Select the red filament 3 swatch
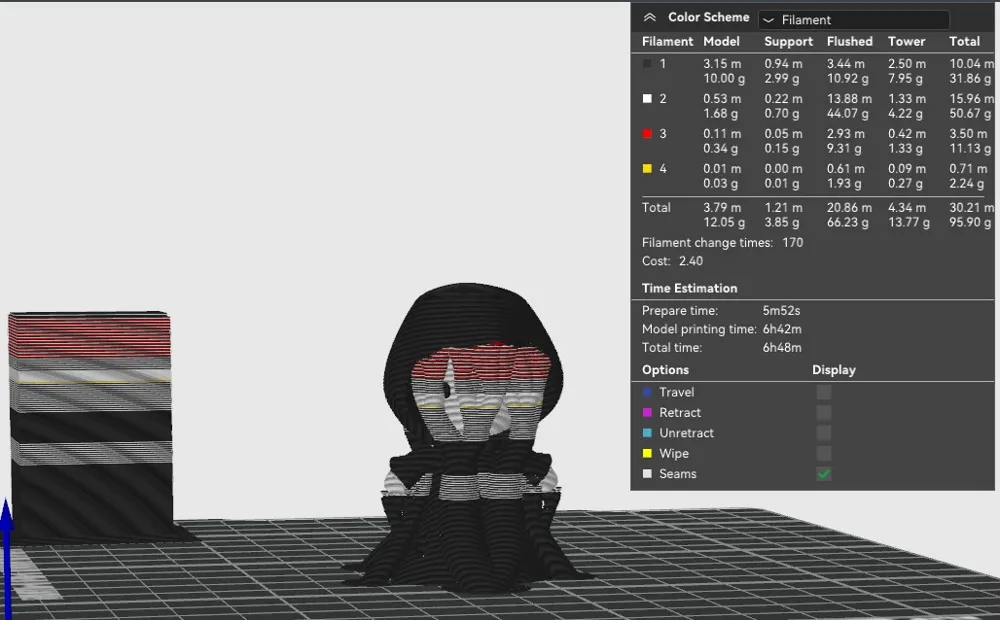This screenshot has height=620, width=1000. point(647,133)
